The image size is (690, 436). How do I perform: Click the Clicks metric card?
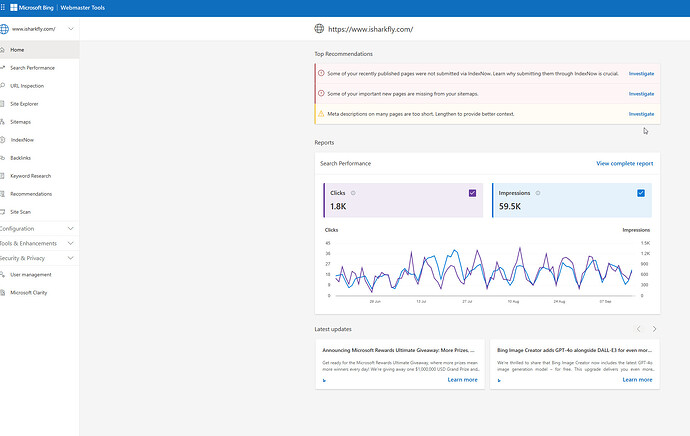[x=403, y=200]
